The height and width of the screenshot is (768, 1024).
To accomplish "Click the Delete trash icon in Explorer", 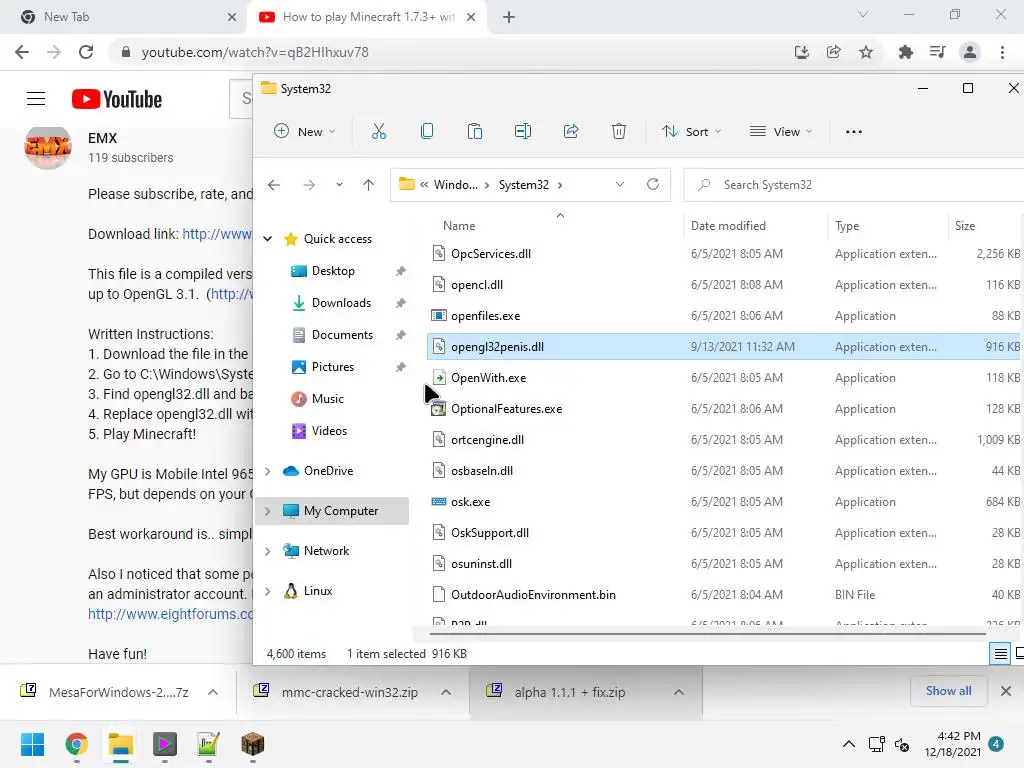I will (618, 131).
